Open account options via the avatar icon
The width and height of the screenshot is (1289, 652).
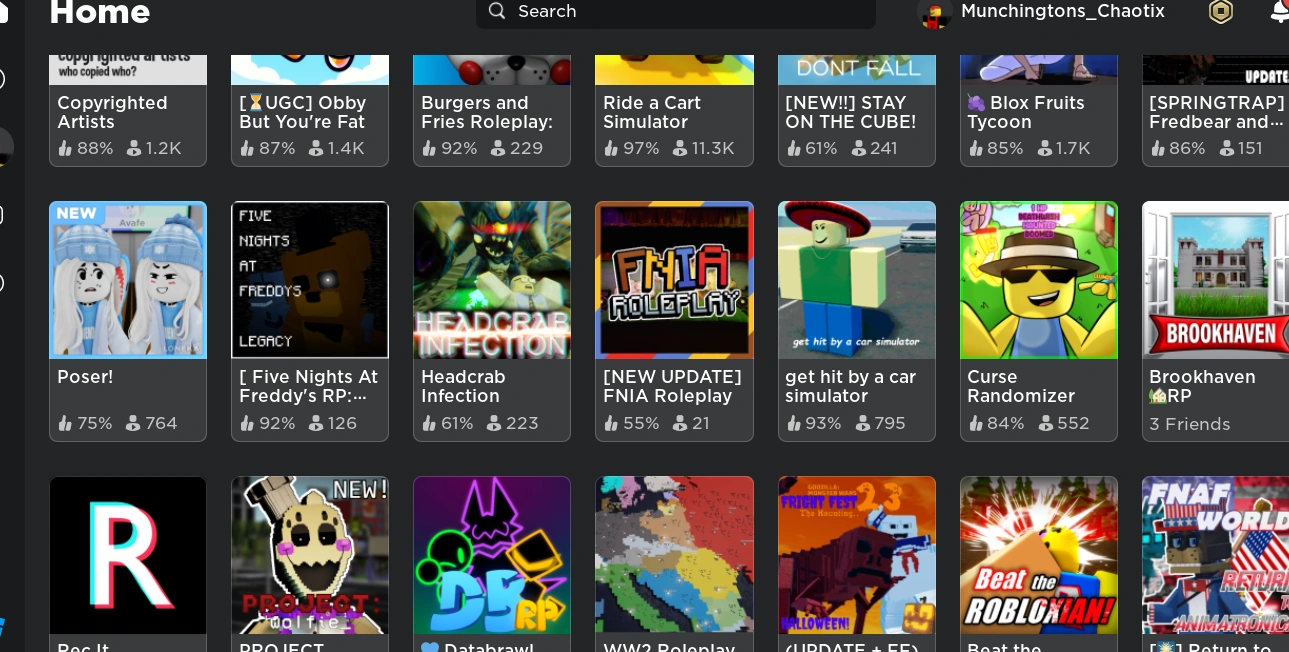[x=936, y=11]
